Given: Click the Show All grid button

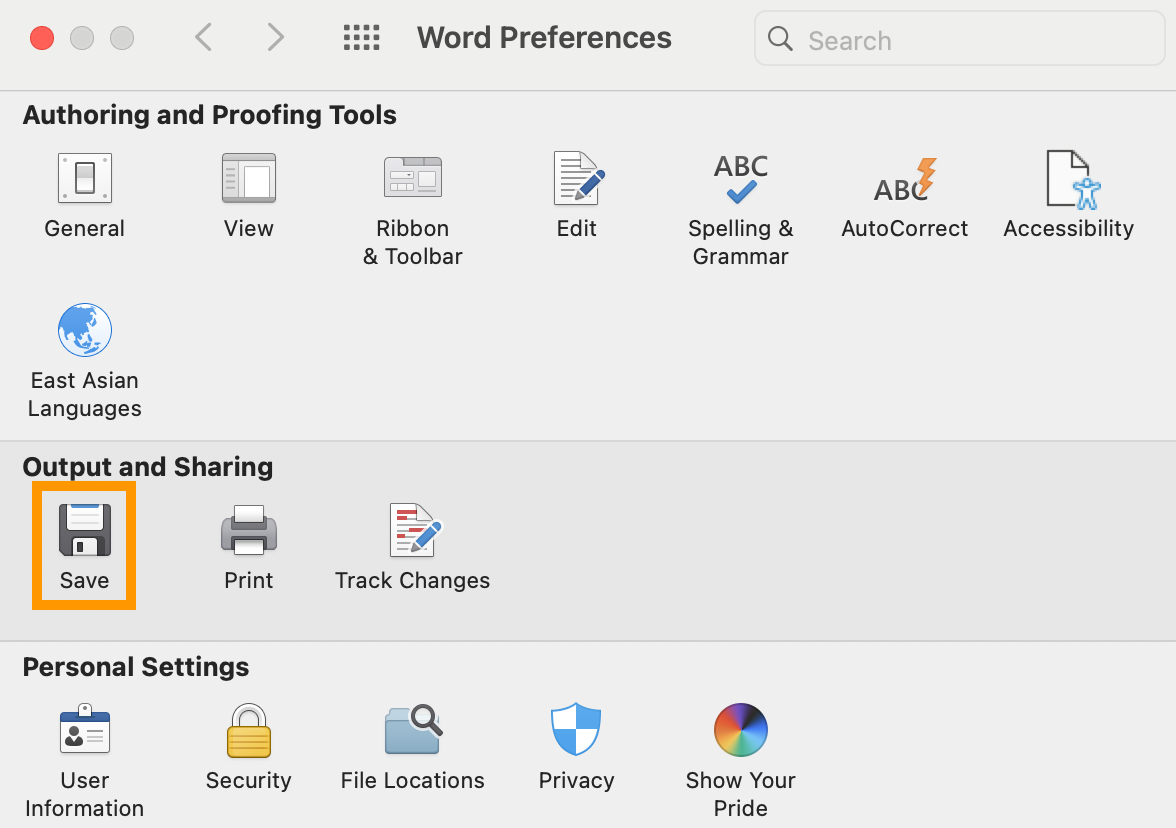Looking at the screenshot, I should (361, 38).
